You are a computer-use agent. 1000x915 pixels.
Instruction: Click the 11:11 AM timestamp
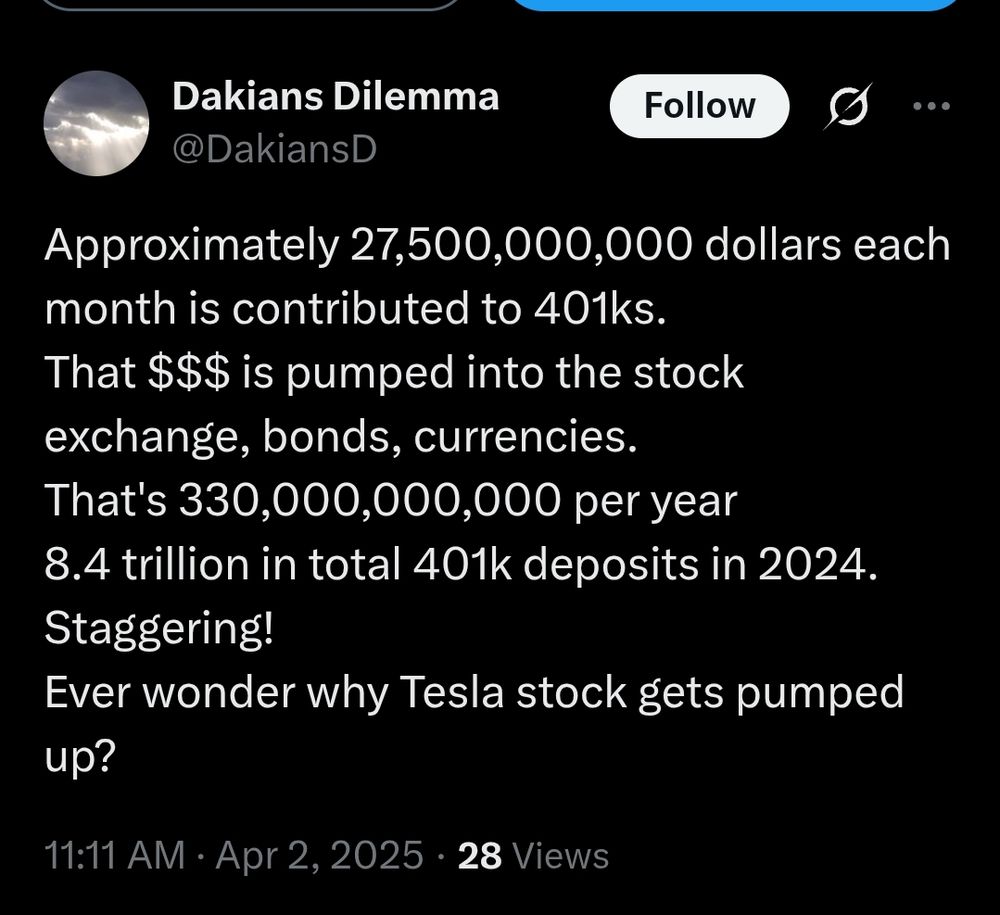[x=115, y=855]
